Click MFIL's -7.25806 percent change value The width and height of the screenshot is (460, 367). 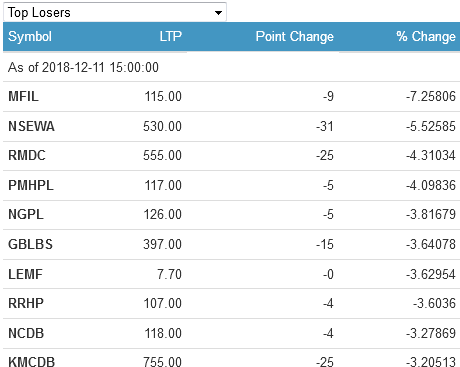pos(431,97)
